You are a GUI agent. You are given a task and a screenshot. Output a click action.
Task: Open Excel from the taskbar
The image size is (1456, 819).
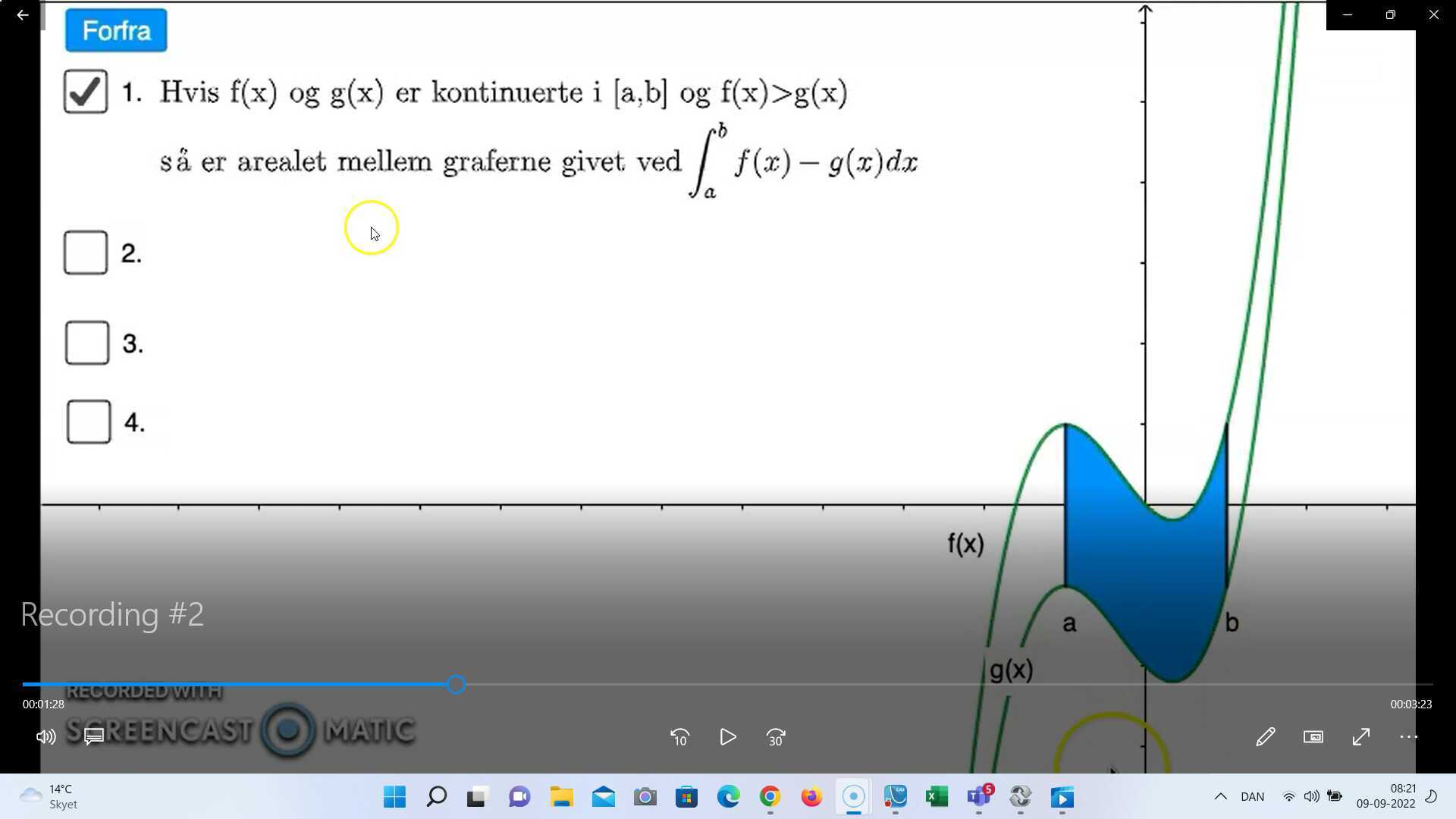coord(937,796)
